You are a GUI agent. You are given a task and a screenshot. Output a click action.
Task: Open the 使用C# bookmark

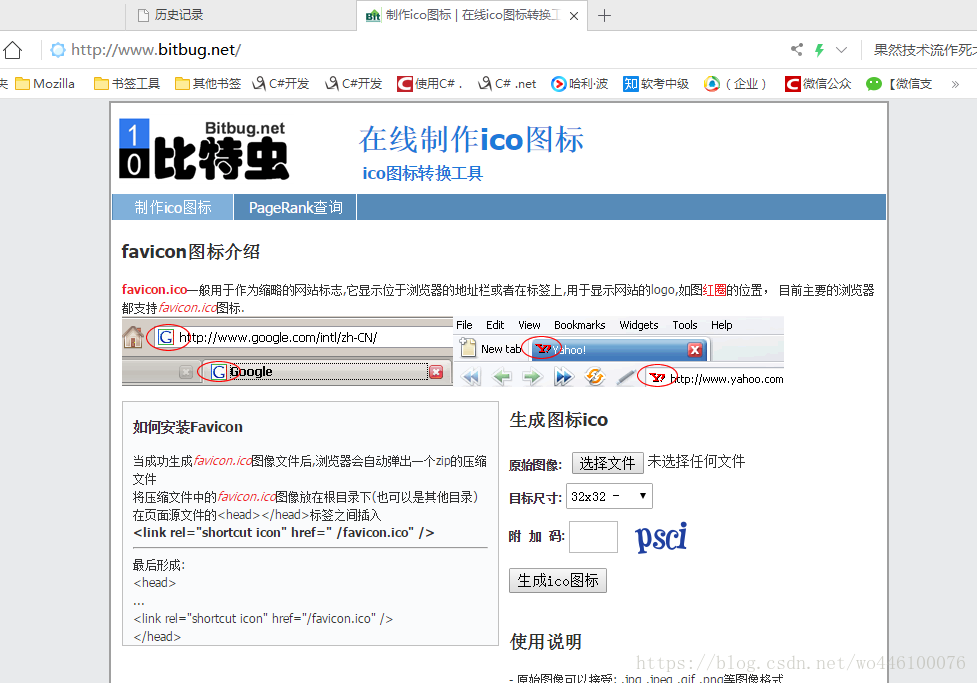coord(430,84)
